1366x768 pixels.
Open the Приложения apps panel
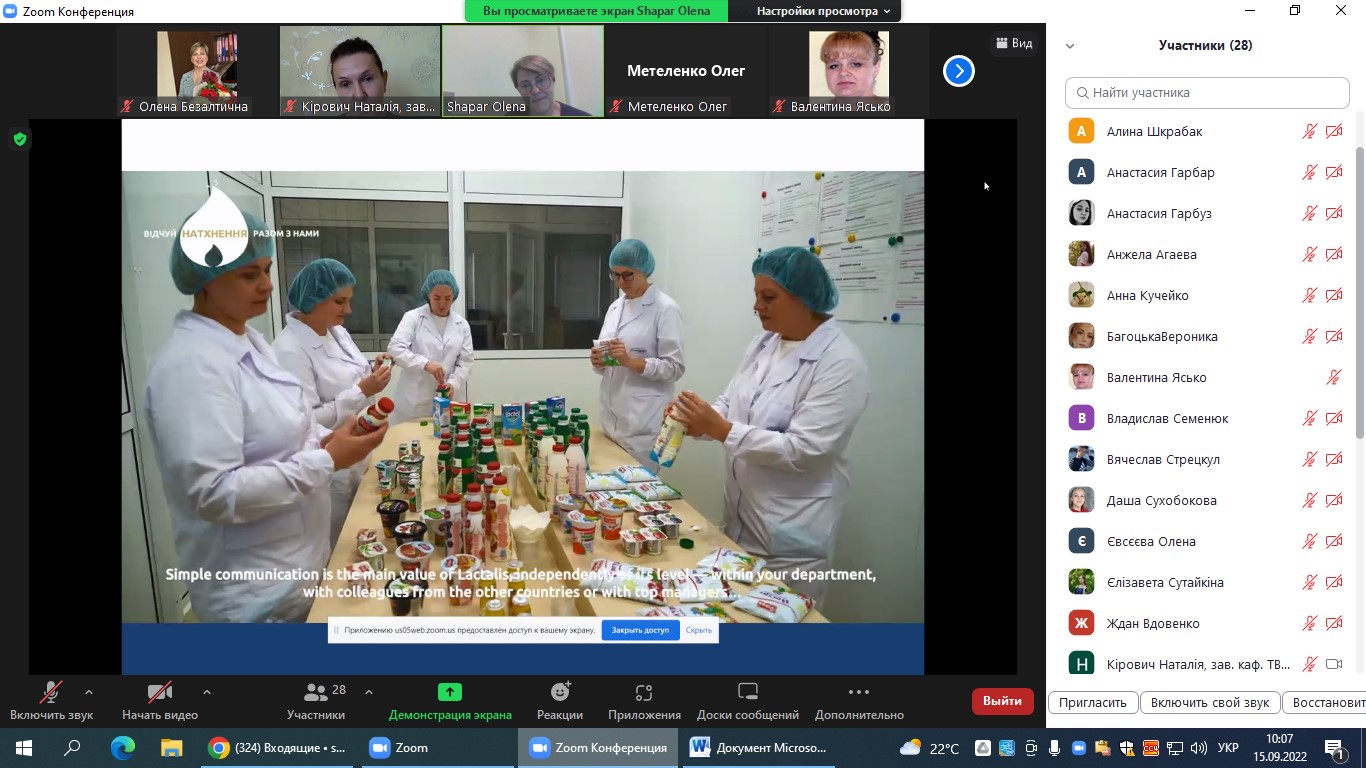point(644,700)
